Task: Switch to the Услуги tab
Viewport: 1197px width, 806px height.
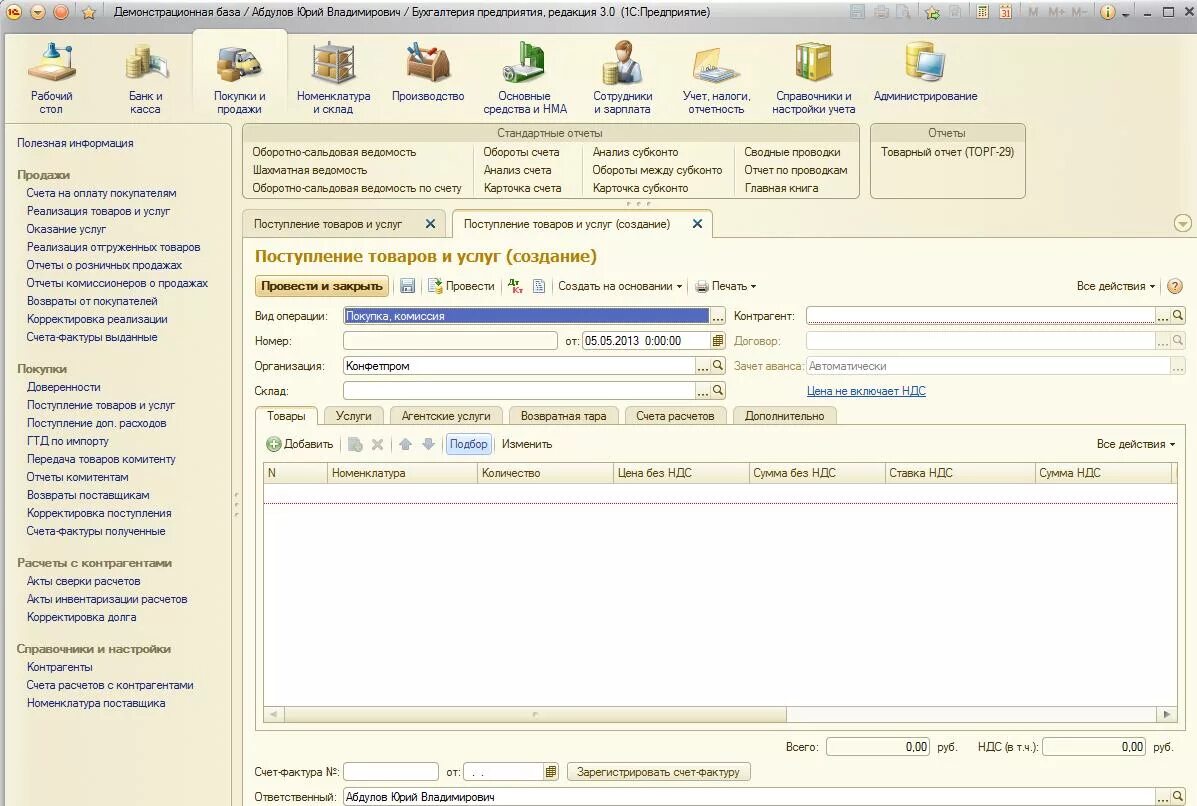Action: [x=353, y=416]
